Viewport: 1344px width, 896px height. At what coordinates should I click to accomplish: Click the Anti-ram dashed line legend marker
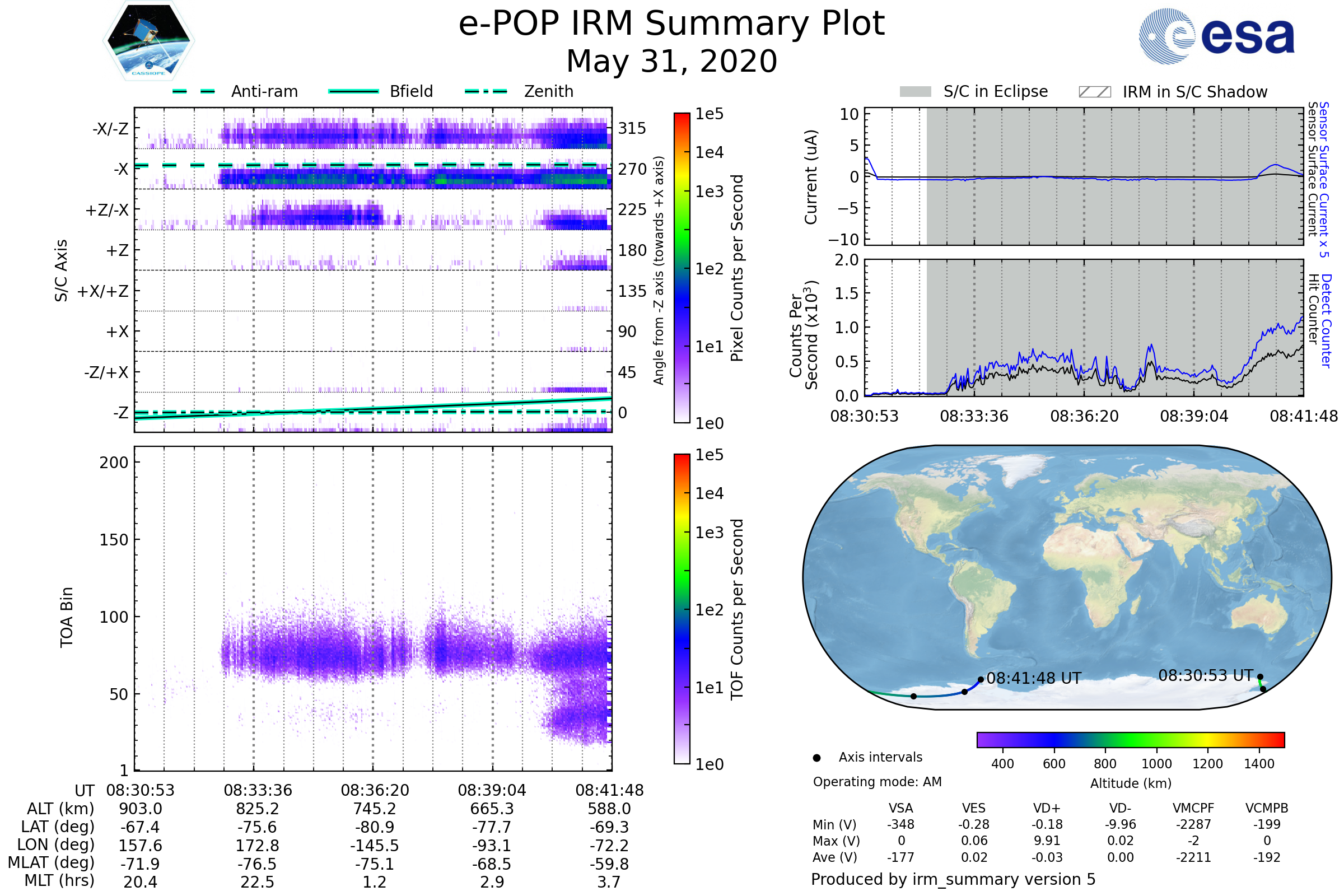[194, 91]
